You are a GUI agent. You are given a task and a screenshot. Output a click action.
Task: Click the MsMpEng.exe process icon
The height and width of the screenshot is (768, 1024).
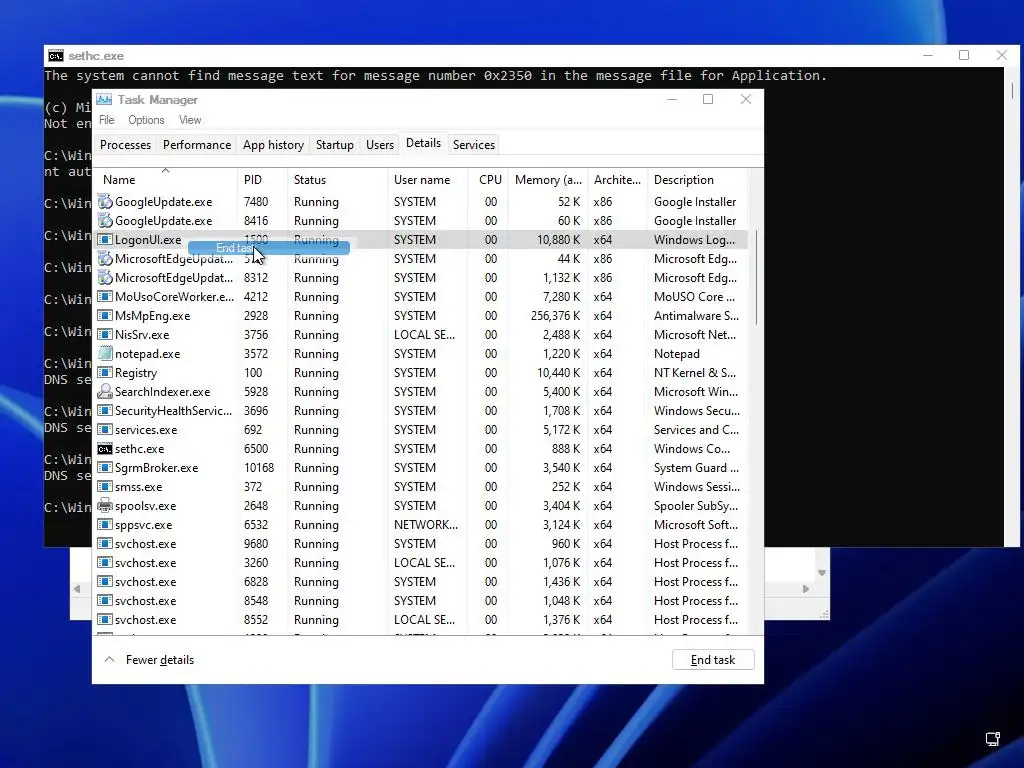(104, 315)
